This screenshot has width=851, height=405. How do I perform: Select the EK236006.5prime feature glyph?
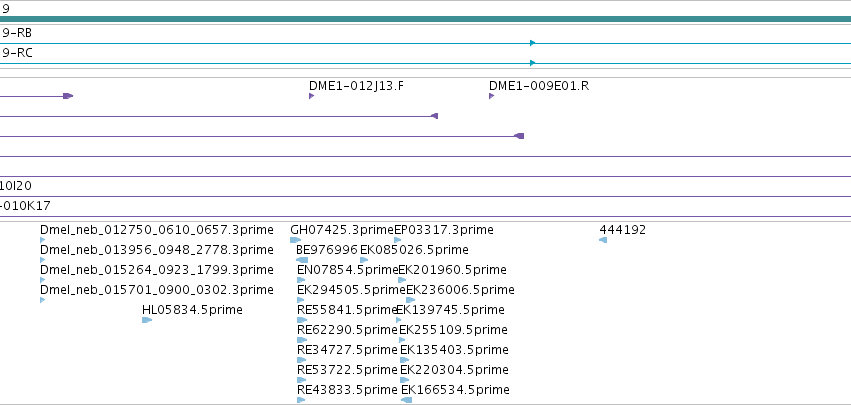click(x=411, y=300)
